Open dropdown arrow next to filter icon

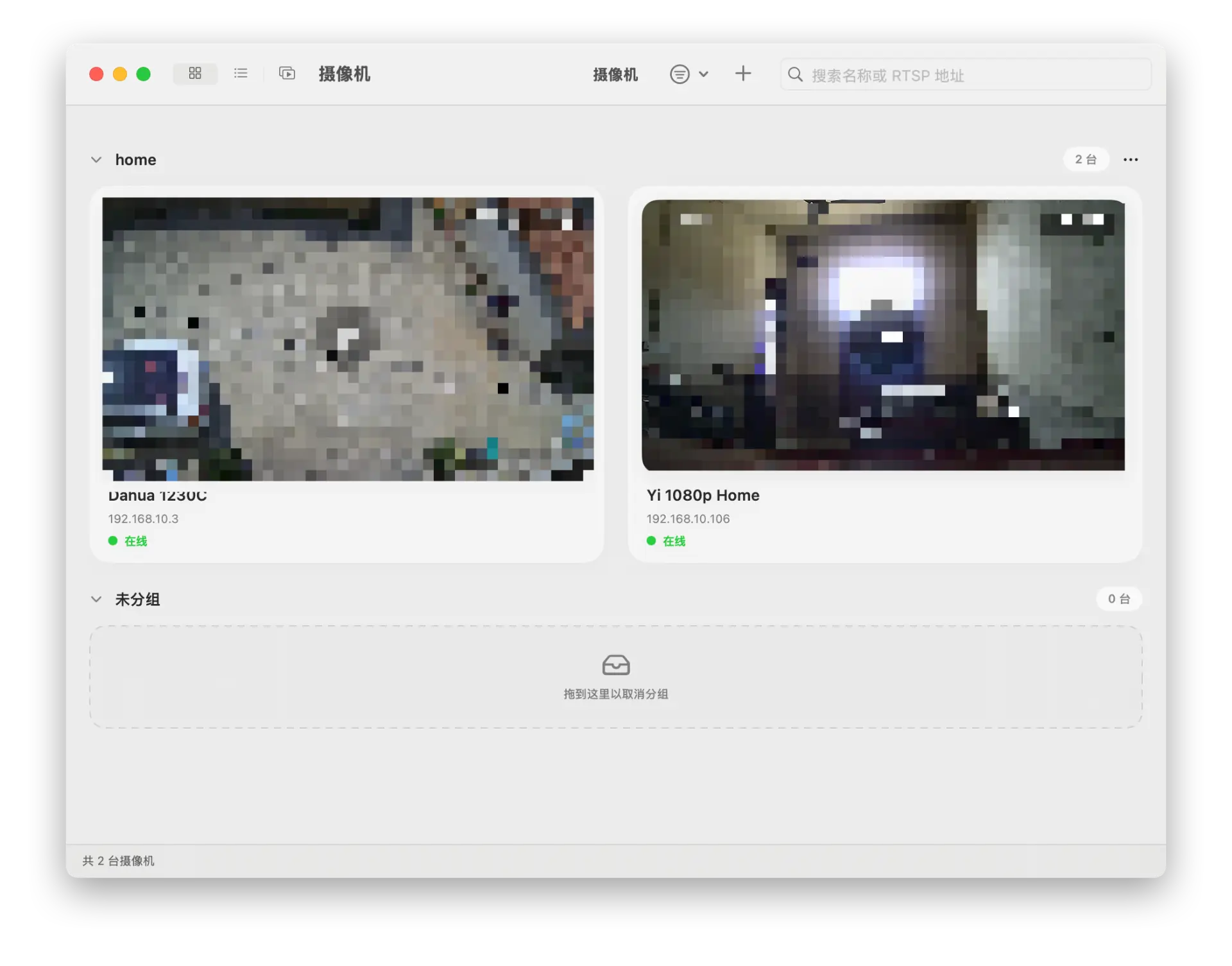(x=703, y=74)
